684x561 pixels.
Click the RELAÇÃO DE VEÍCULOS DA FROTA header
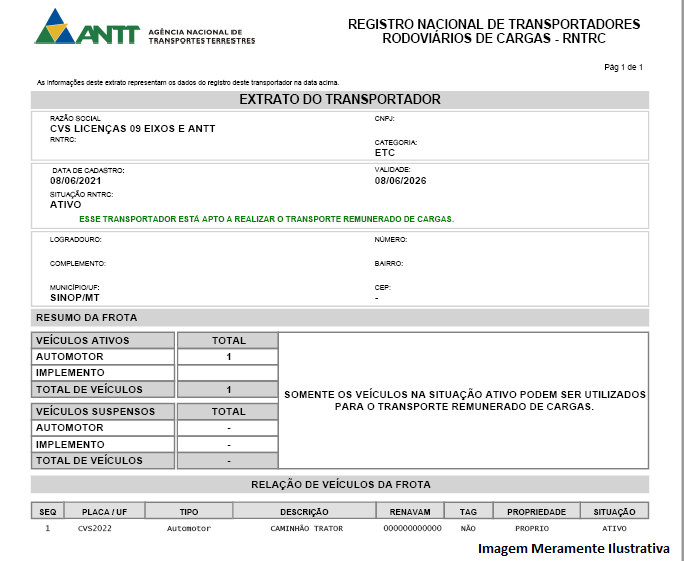[340, 484]
